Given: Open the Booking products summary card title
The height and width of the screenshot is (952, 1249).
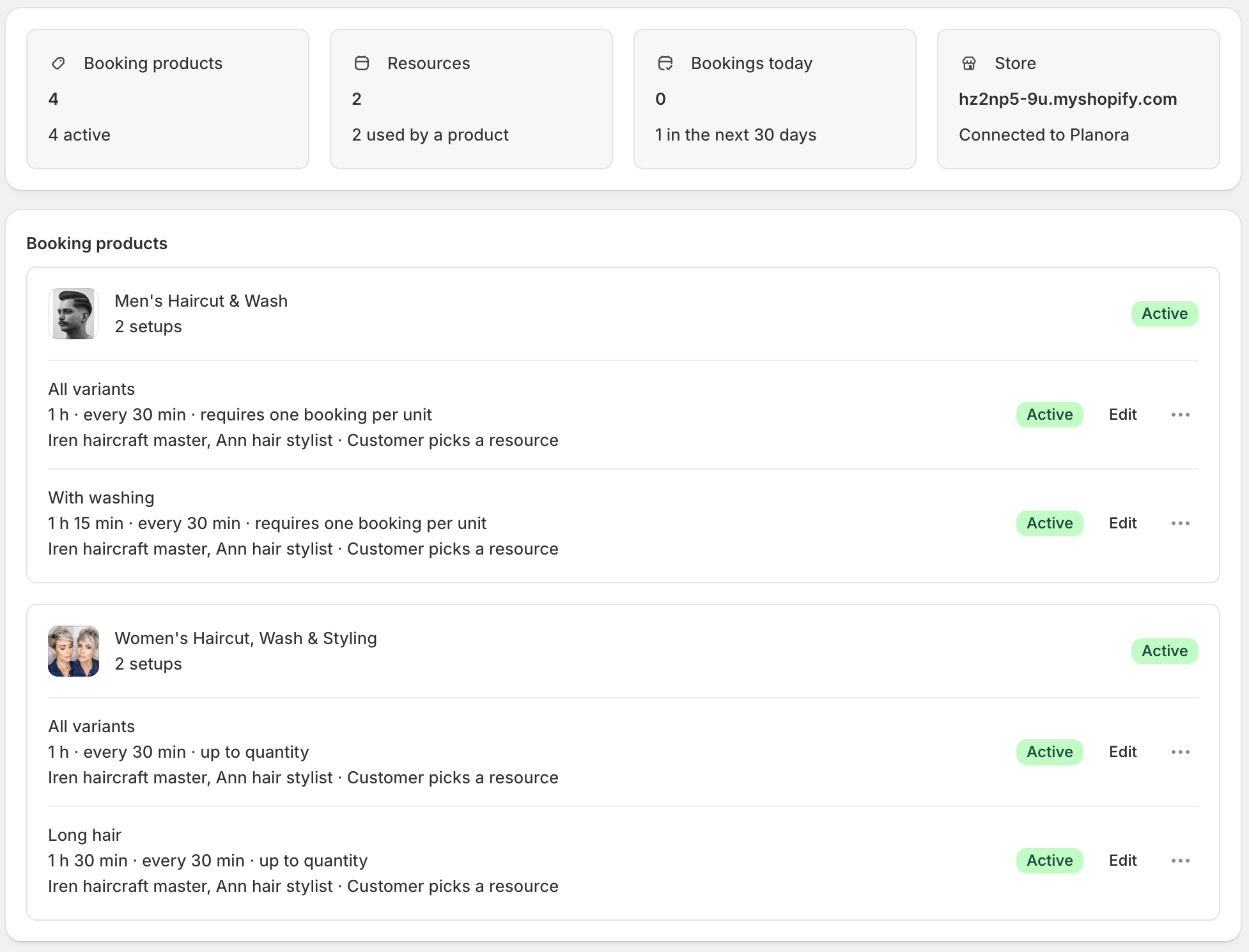Looking at the screenshot, I should click(153, 63).
